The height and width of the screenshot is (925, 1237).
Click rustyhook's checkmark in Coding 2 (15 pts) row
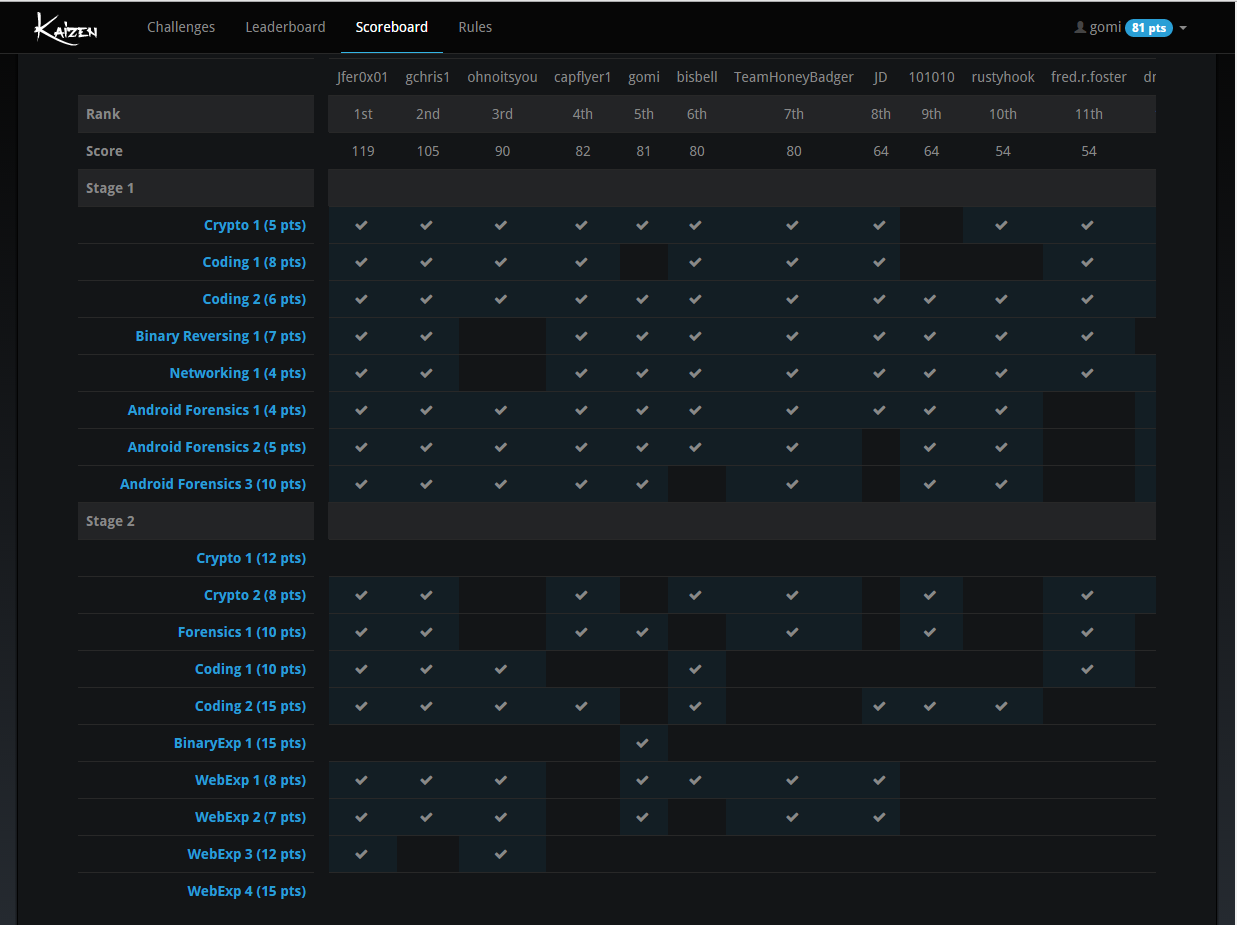[1002, 706]
